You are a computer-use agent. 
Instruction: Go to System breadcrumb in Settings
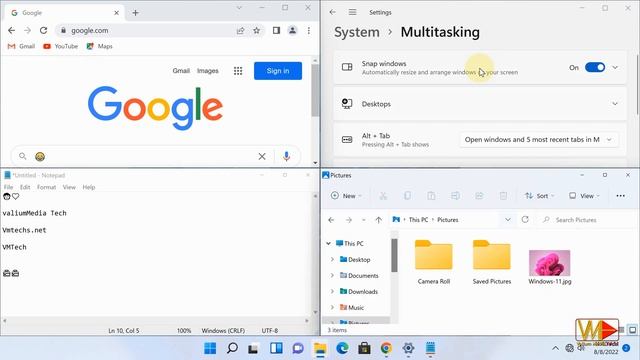[357, 32]
